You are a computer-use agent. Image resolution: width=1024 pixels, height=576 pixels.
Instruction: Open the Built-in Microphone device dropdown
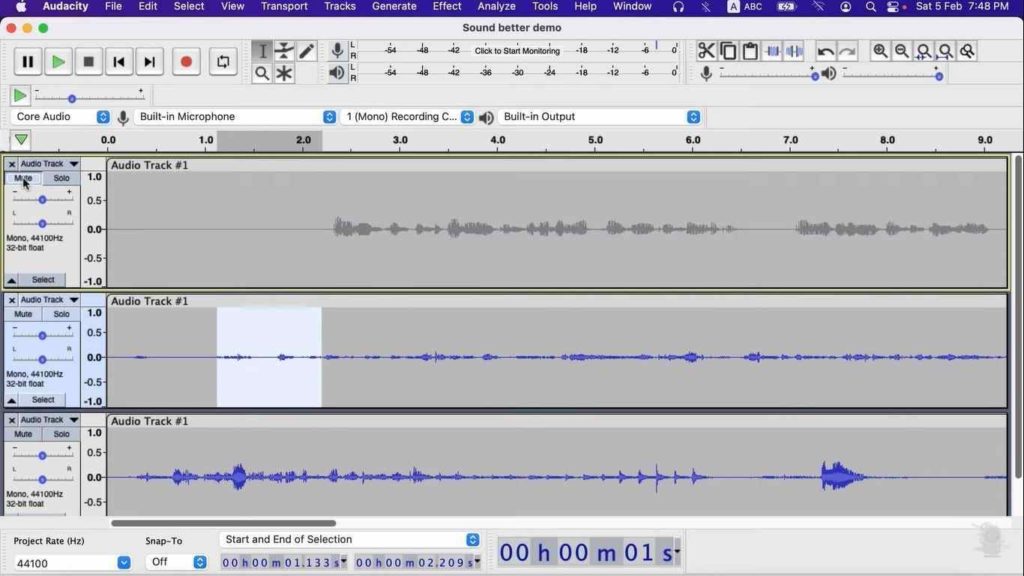click(235, 117)
